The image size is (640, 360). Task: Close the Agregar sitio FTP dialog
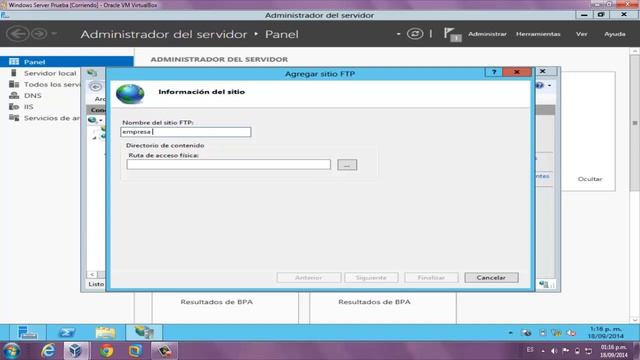pyautogui.click(x=517, y=72)
